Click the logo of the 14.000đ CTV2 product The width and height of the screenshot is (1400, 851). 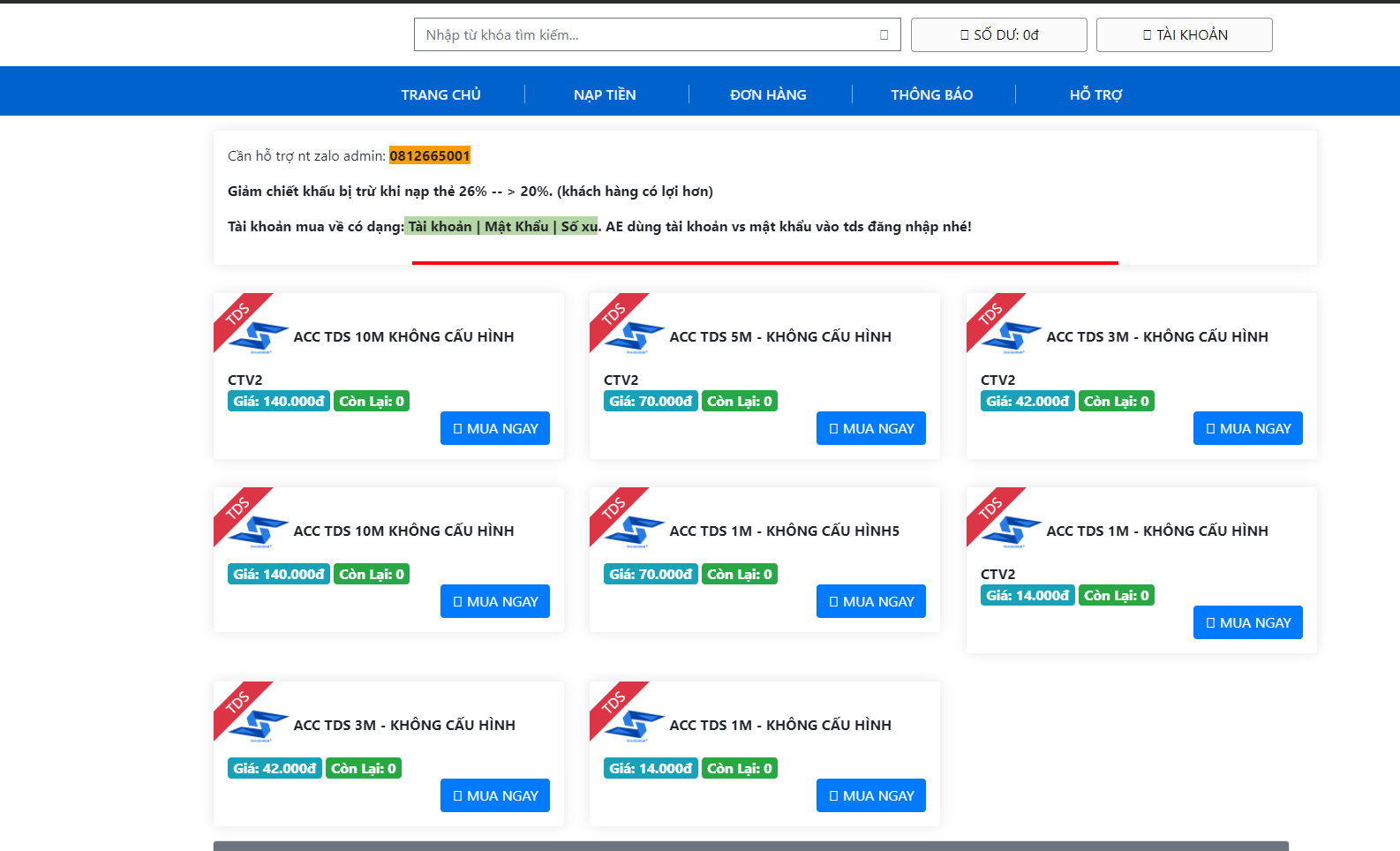point(1012,532)
